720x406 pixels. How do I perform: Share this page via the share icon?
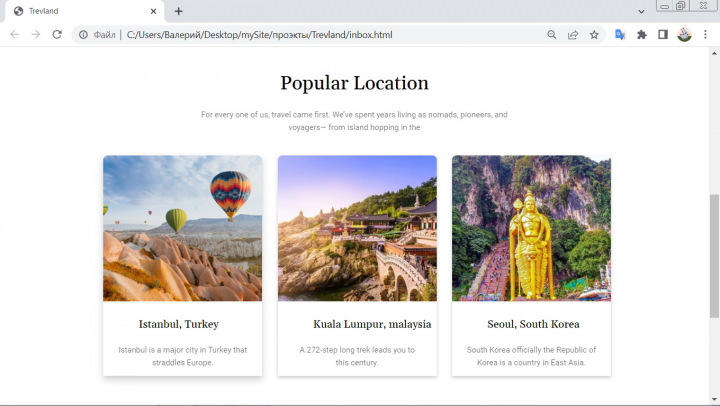[573, 34]
